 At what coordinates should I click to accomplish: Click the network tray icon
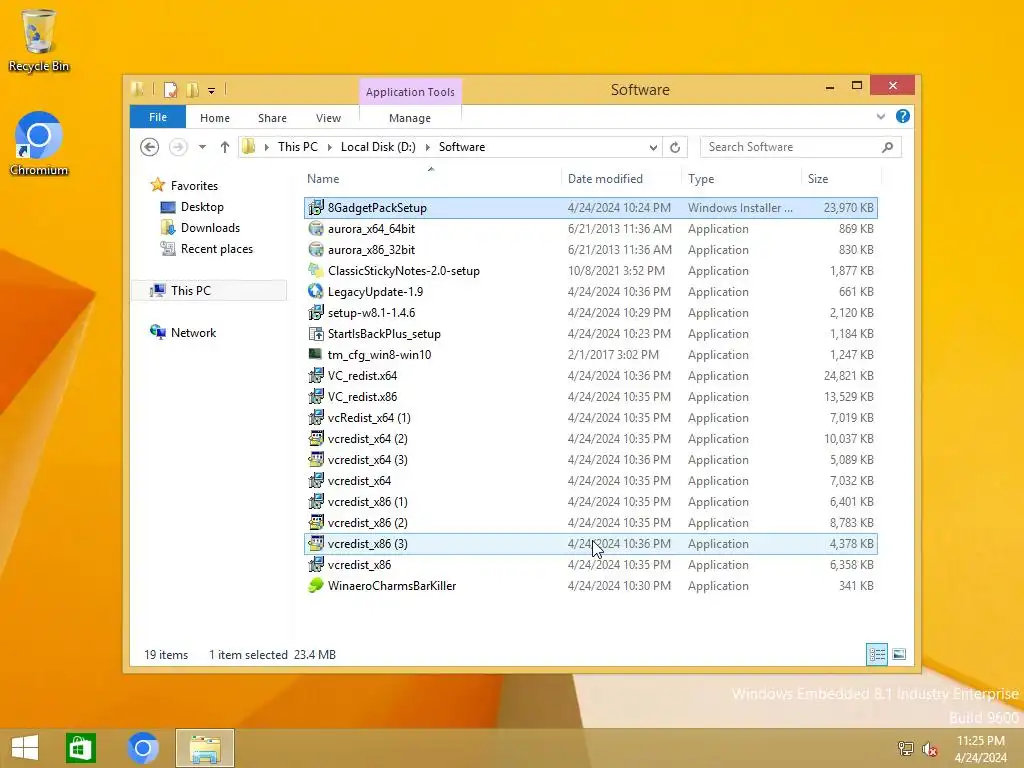(906, 748)
